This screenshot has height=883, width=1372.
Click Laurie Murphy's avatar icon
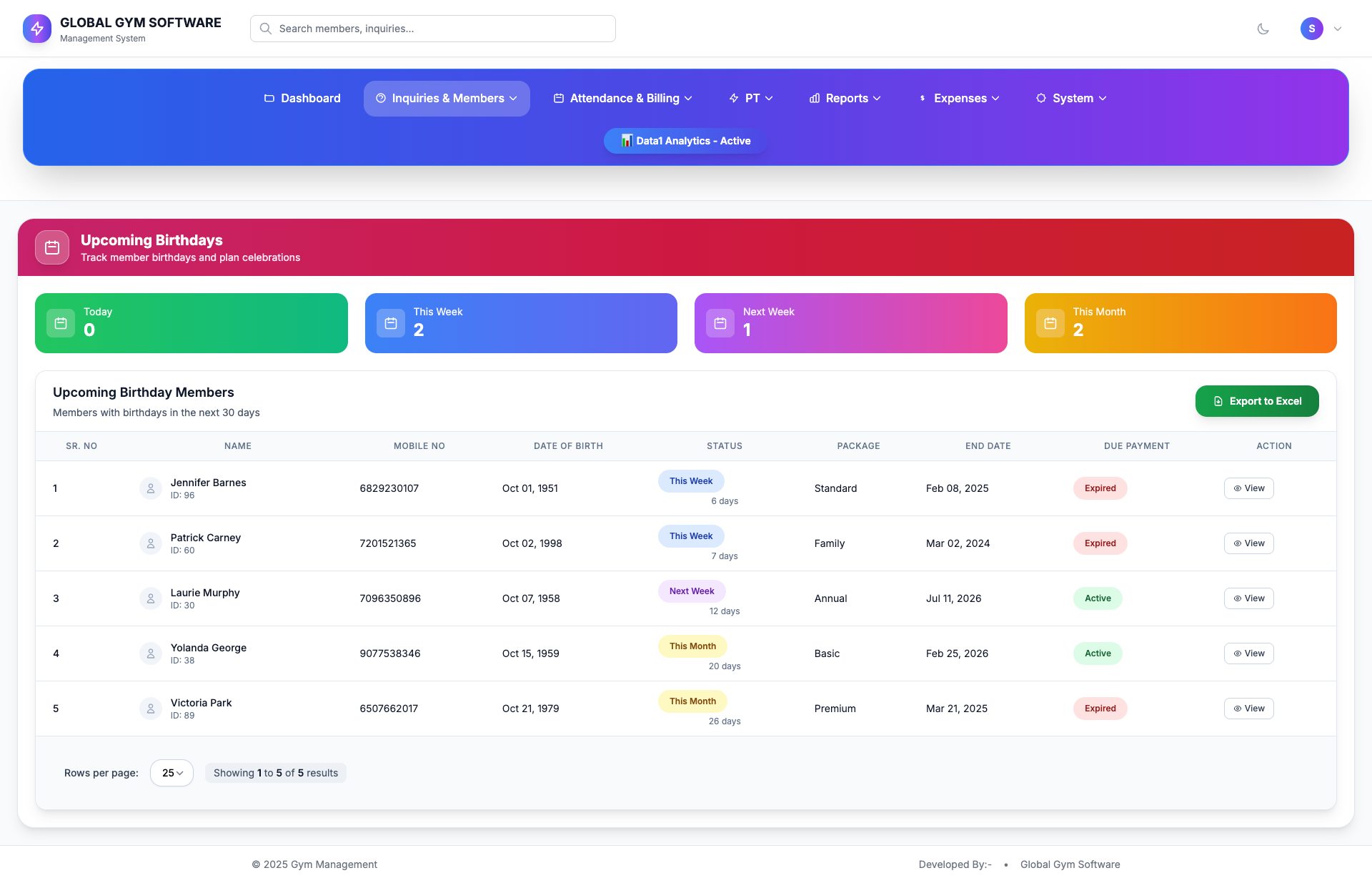[x=151, y=598]
